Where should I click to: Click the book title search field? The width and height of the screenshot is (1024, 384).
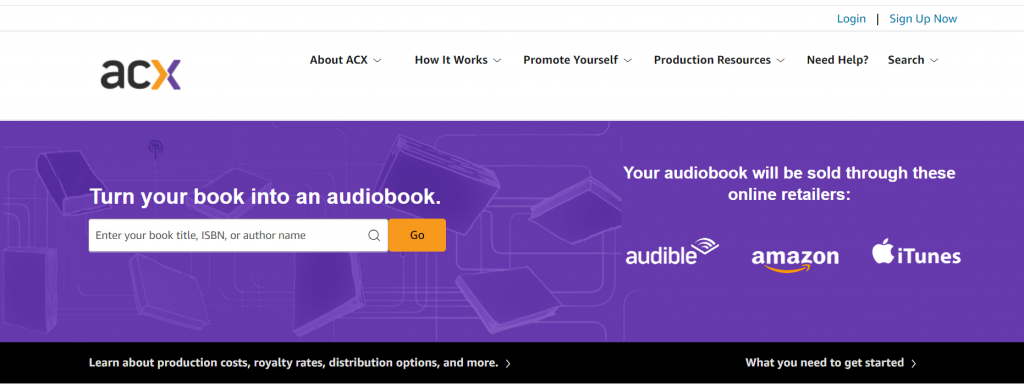coord(238,235)
